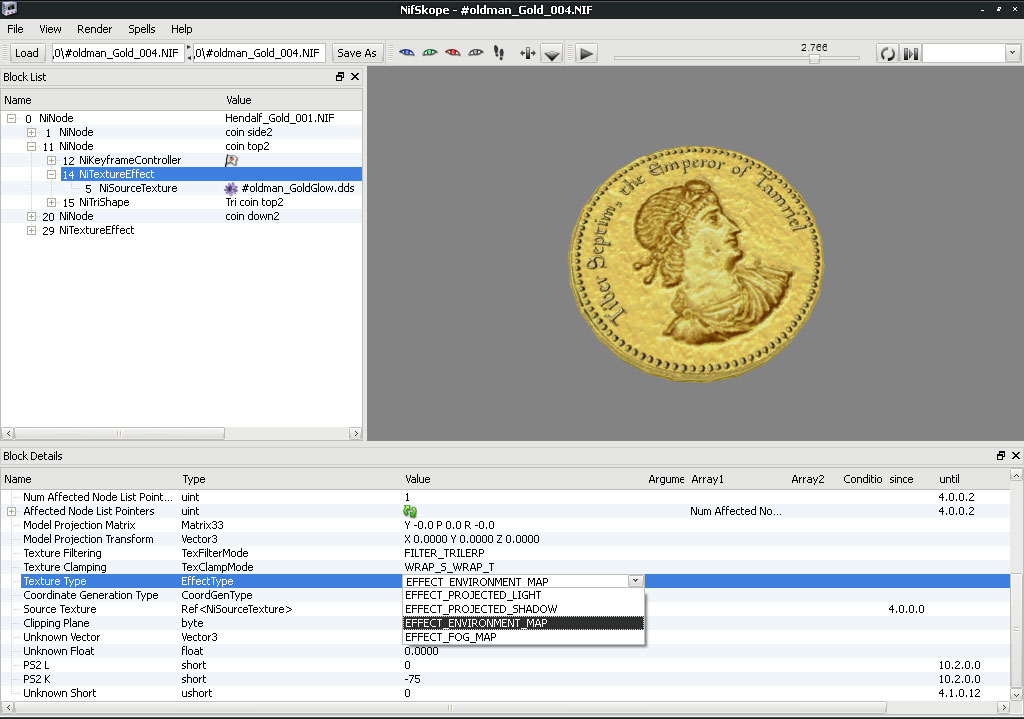Collapse the root 0 NiNode
The image size is (1024, 719).
11,118
